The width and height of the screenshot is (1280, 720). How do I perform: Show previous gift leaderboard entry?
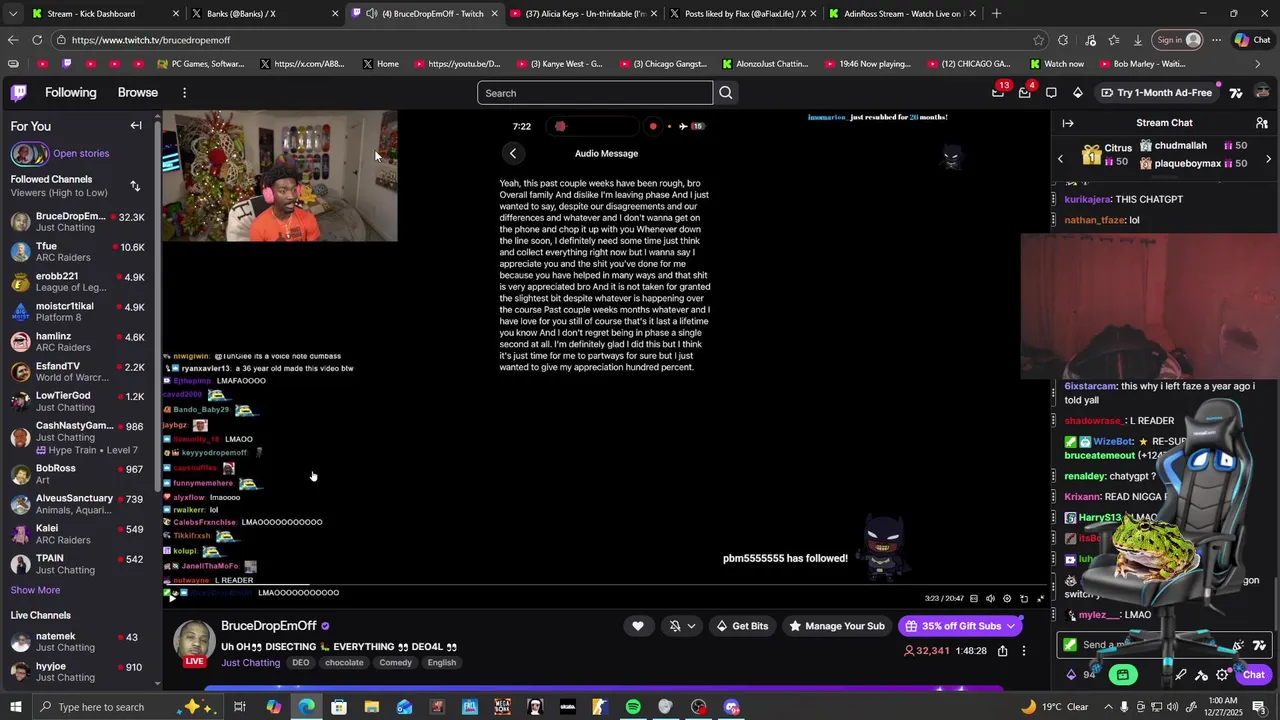coord(1060,159)
